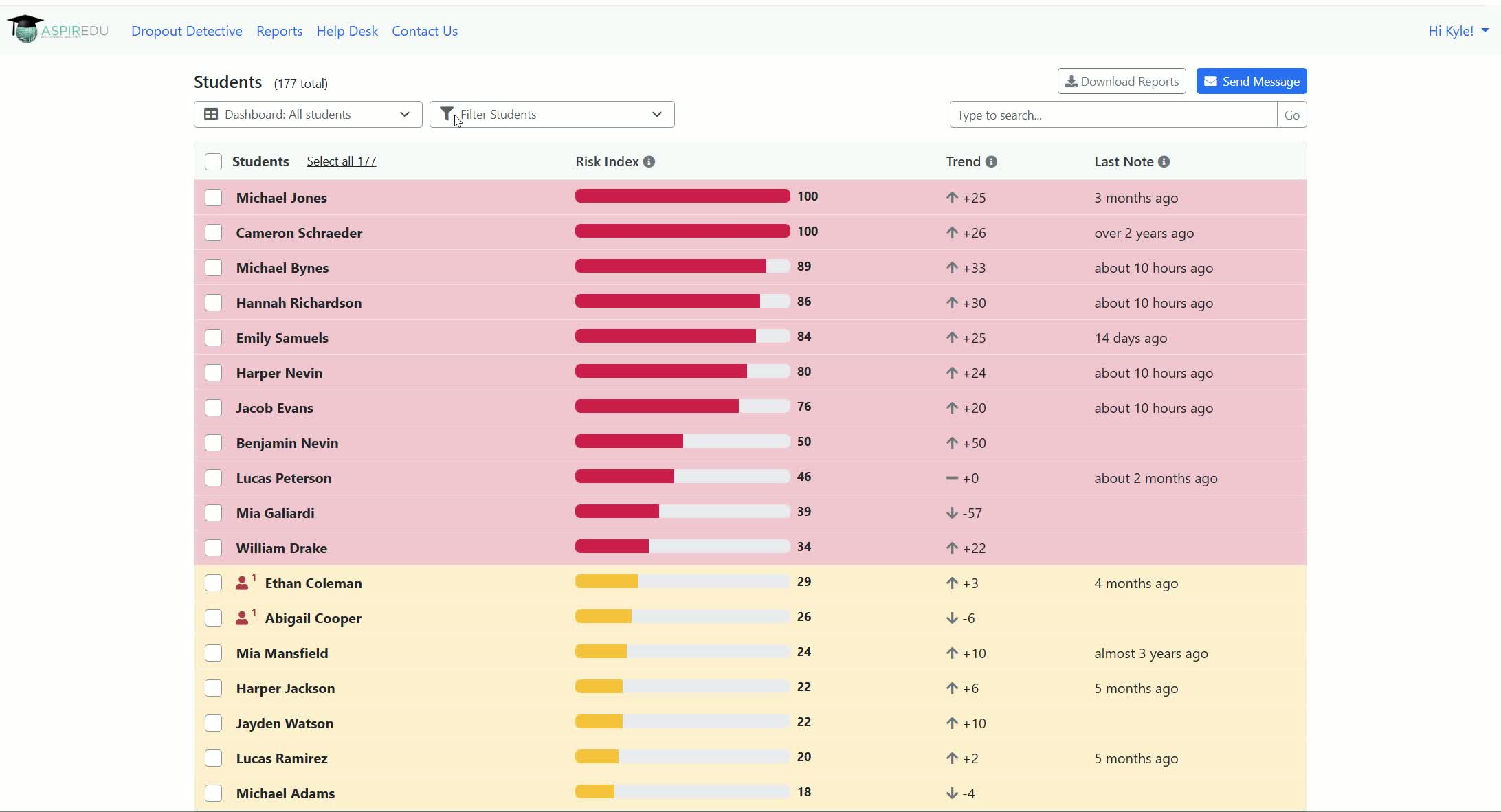Open Dropout Detective in the navbar

(x=187, y=31)
